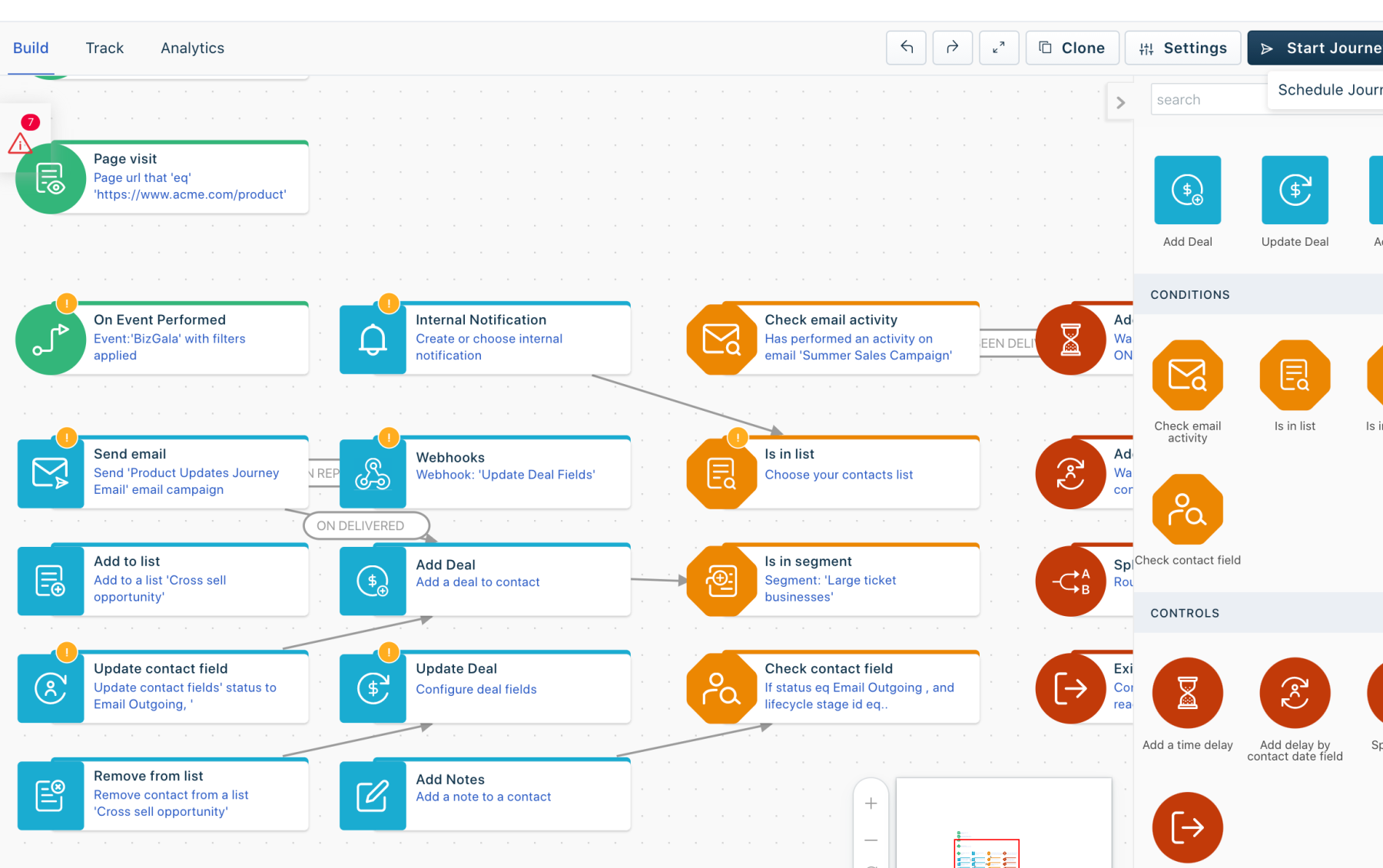Click 'Webhook: Update Deal Fields' text
This screenshot has width=1383, height=868.
pyautogui.click(x=506, y=475)
